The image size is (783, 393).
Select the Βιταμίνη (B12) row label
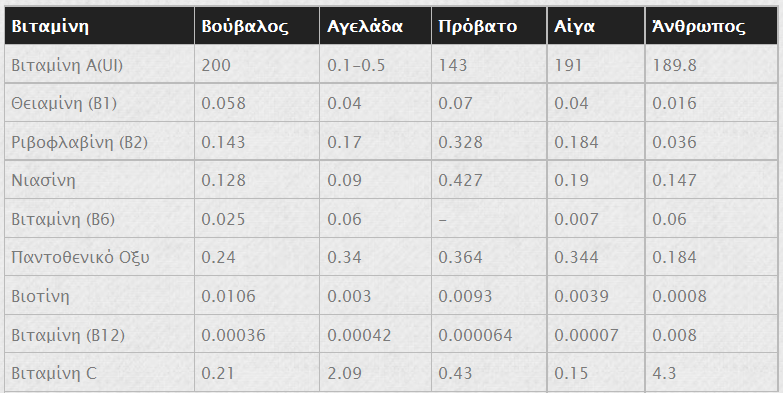pyautogui.click(x=68, y=335)
